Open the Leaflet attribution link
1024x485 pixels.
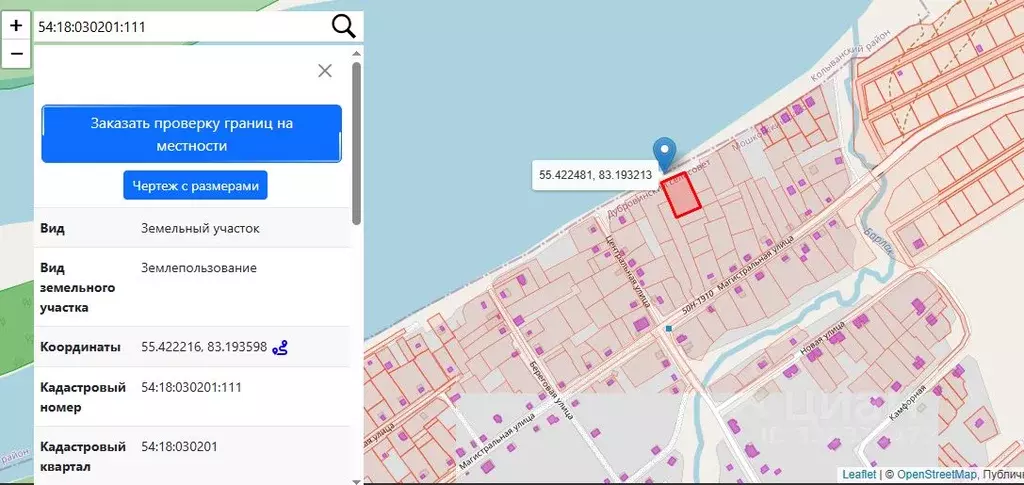click(859, 474)
